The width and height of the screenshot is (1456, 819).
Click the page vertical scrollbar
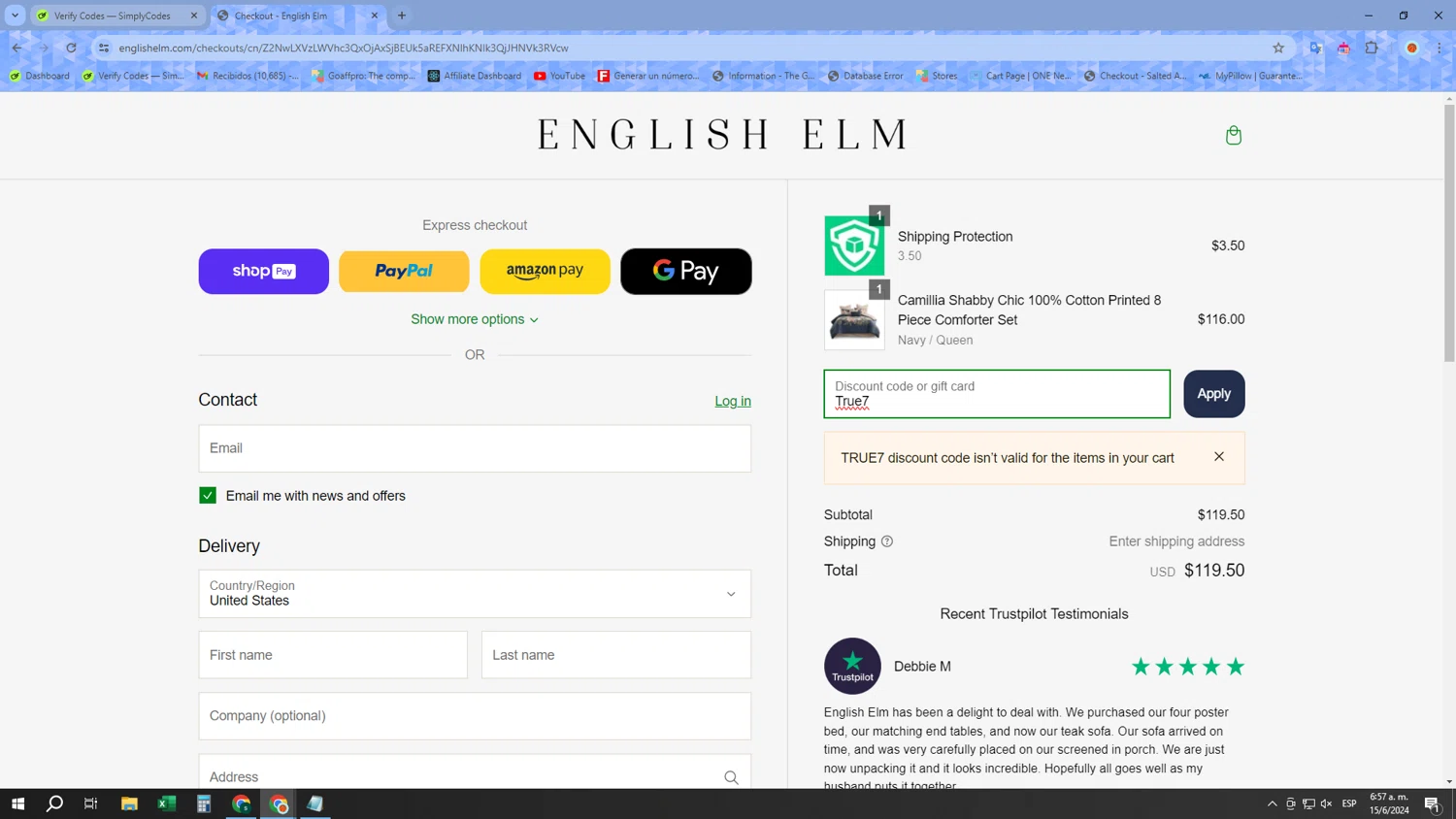[x=1449, y=233]
